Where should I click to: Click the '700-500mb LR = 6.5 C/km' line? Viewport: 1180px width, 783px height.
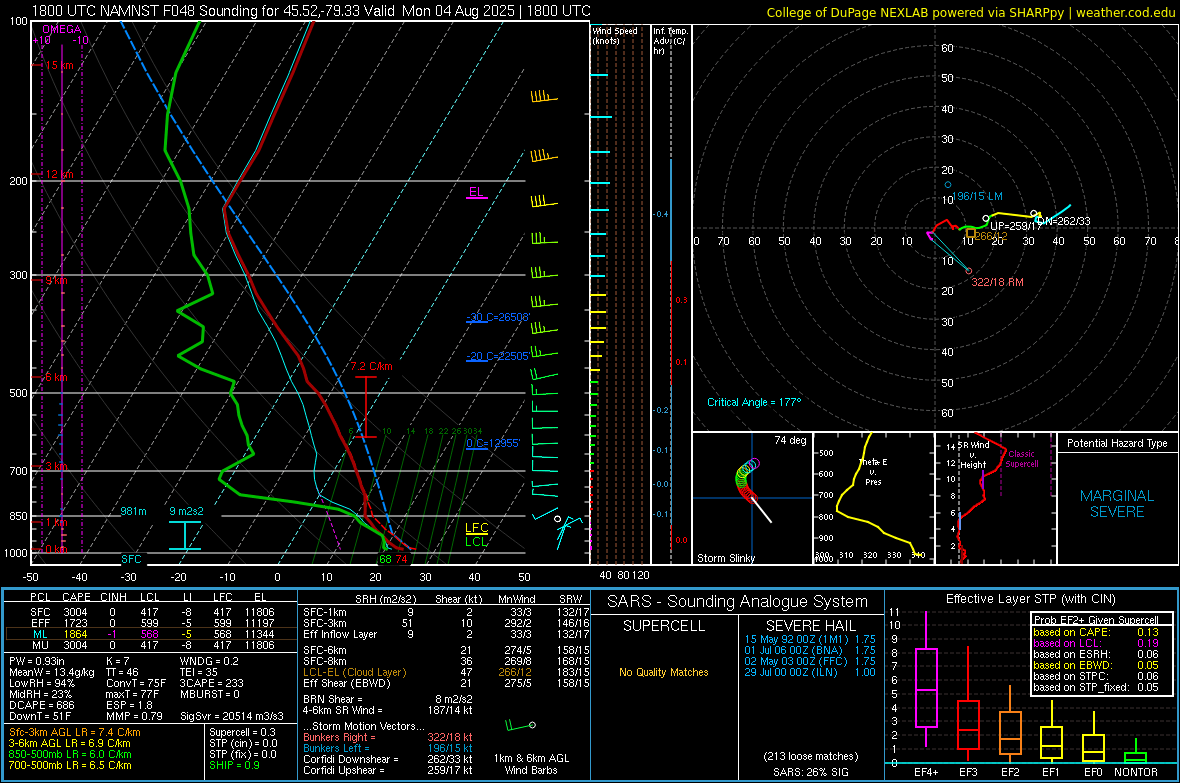click(x=70, y=765)
